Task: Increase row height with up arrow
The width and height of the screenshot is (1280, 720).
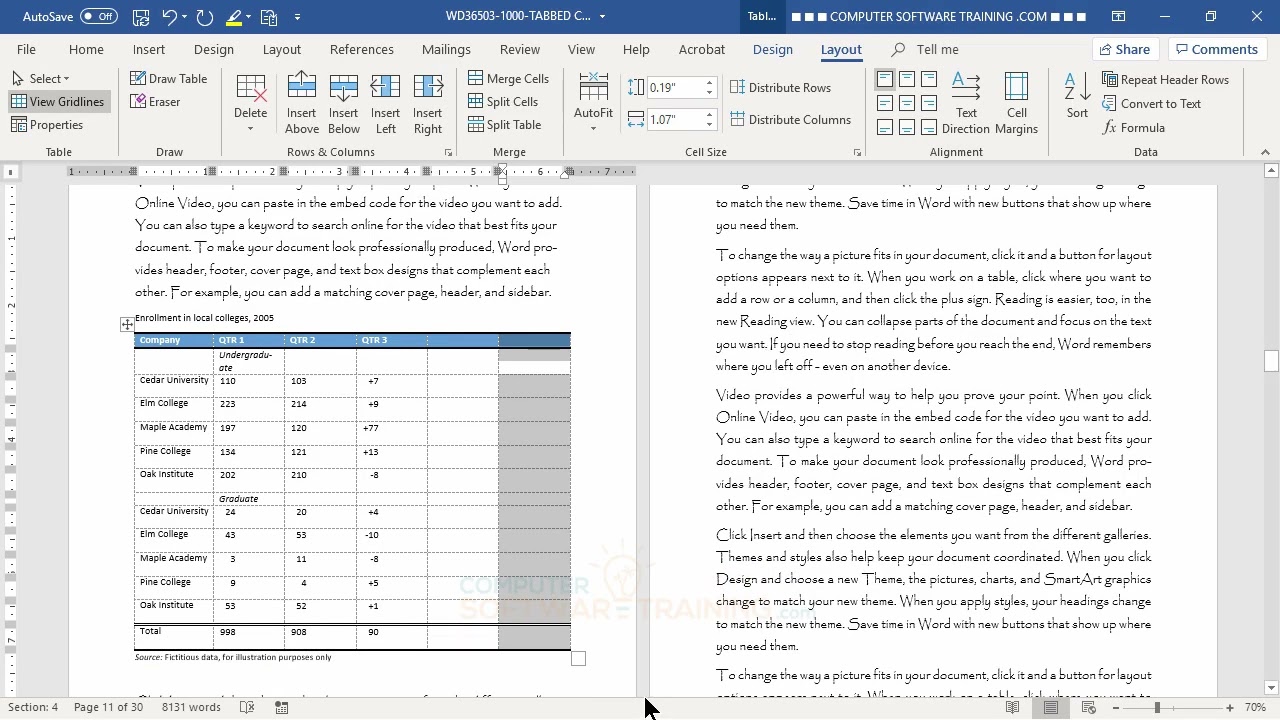Action: [709, 83]
